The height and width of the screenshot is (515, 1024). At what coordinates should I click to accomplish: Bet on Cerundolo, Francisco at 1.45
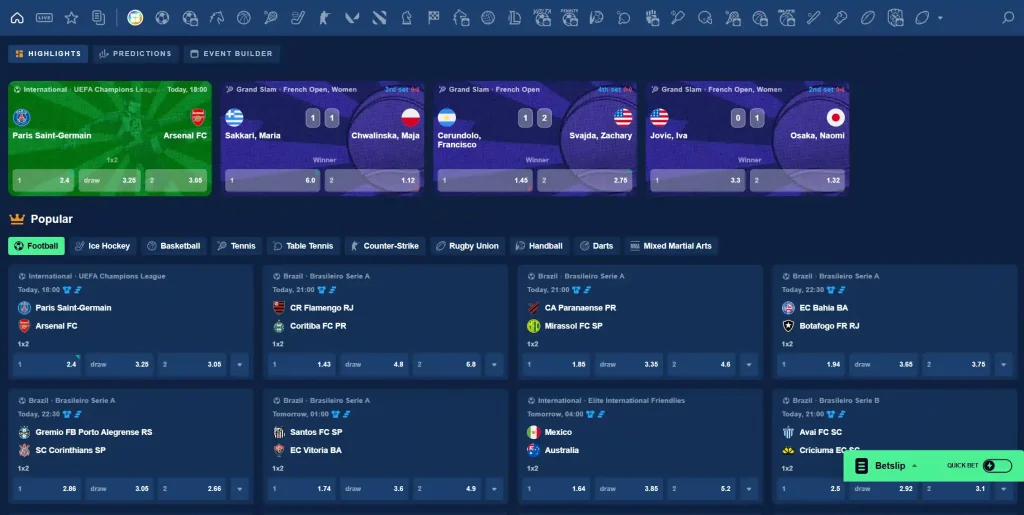pos(485,180)
